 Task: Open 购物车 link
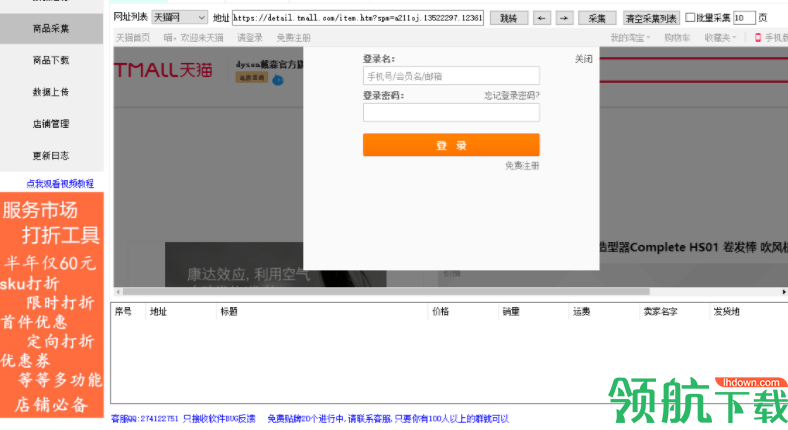tap(677, 38)
